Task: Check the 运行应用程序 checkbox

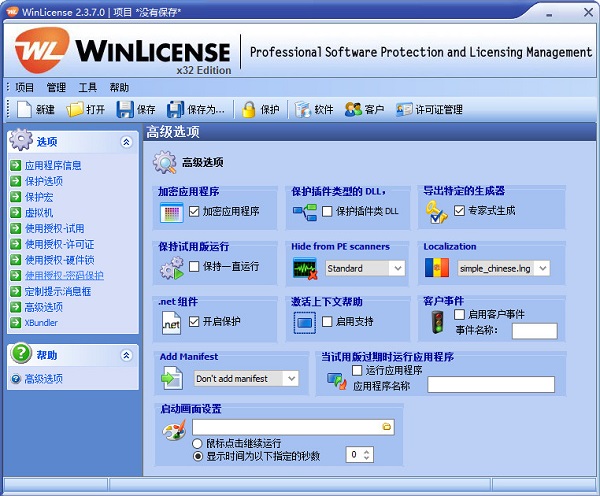Action: (x=357, y=370)
